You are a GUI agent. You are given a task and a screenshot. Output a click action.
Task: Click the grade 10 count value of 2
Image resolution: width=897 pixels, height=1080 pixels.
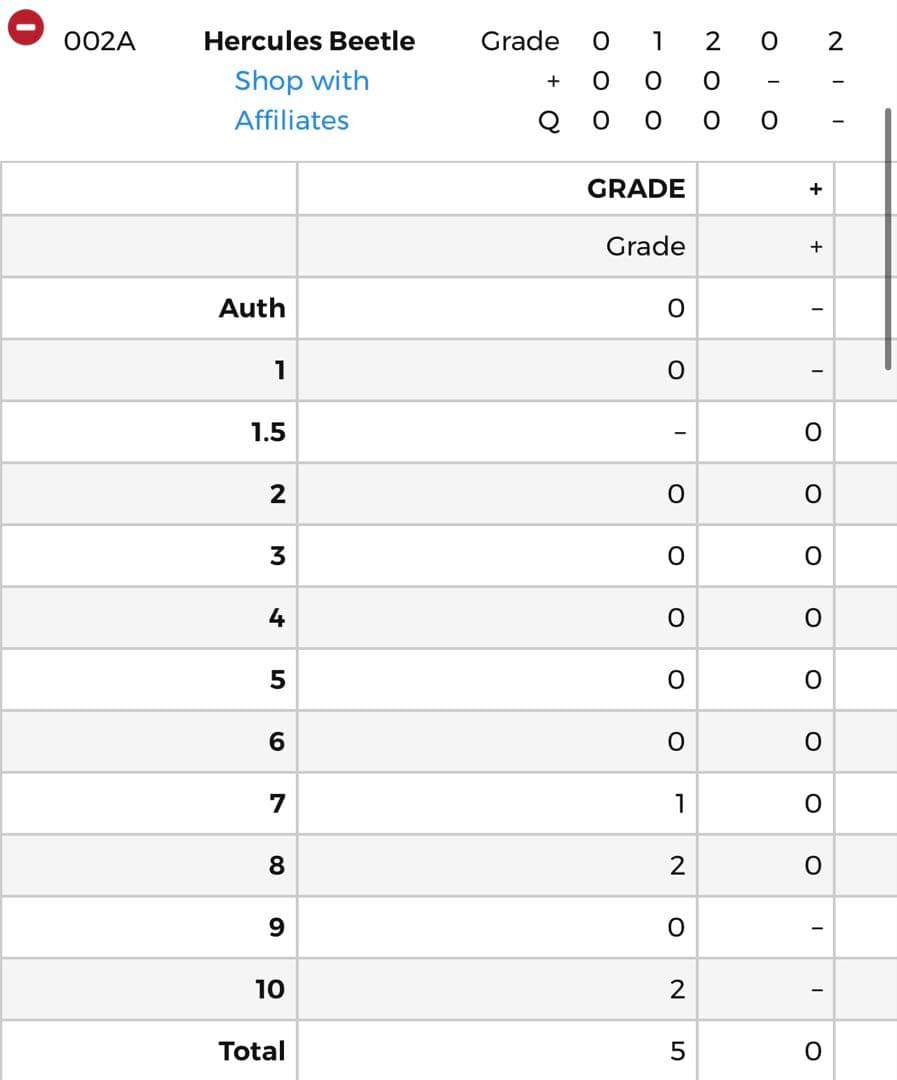click(x=677, y=990)
